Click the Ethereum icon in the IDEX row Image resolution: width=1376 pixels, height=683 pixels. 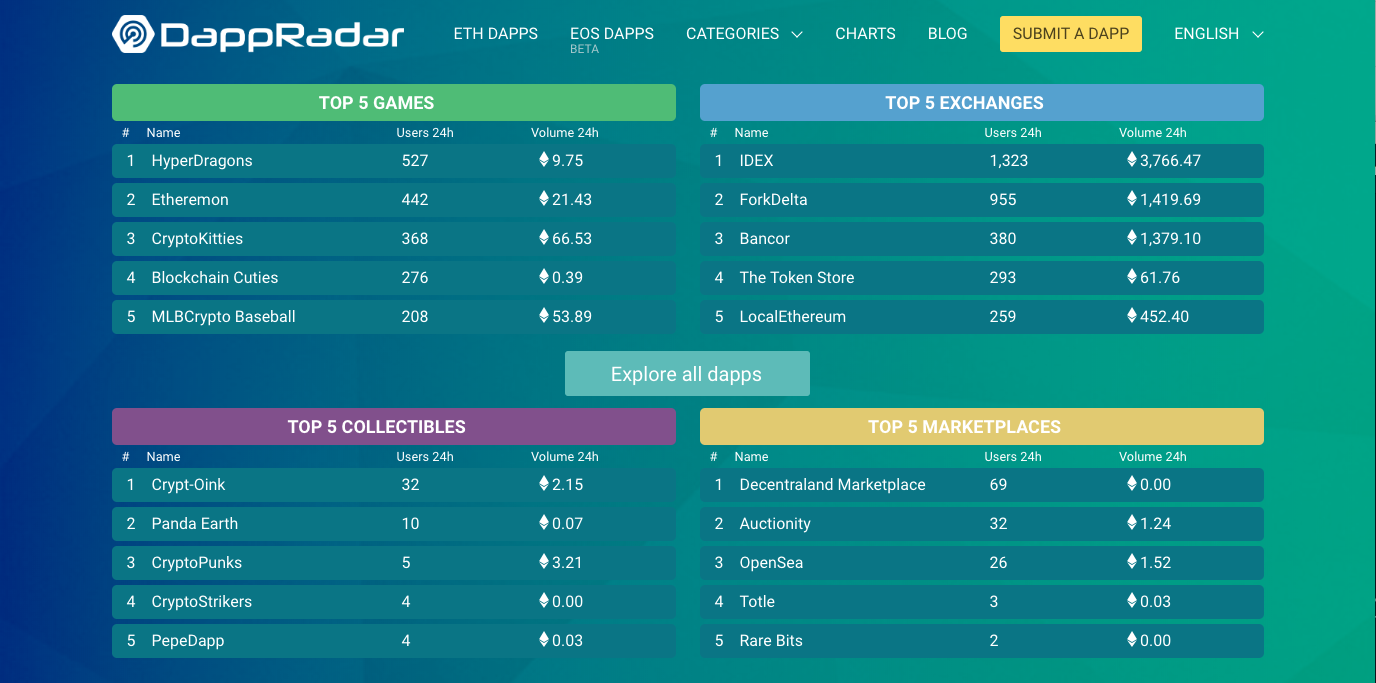click(x=1132, y=160)
